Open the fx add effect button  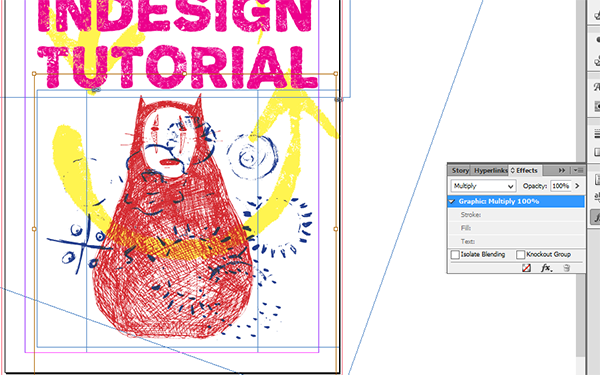[546, 268]
